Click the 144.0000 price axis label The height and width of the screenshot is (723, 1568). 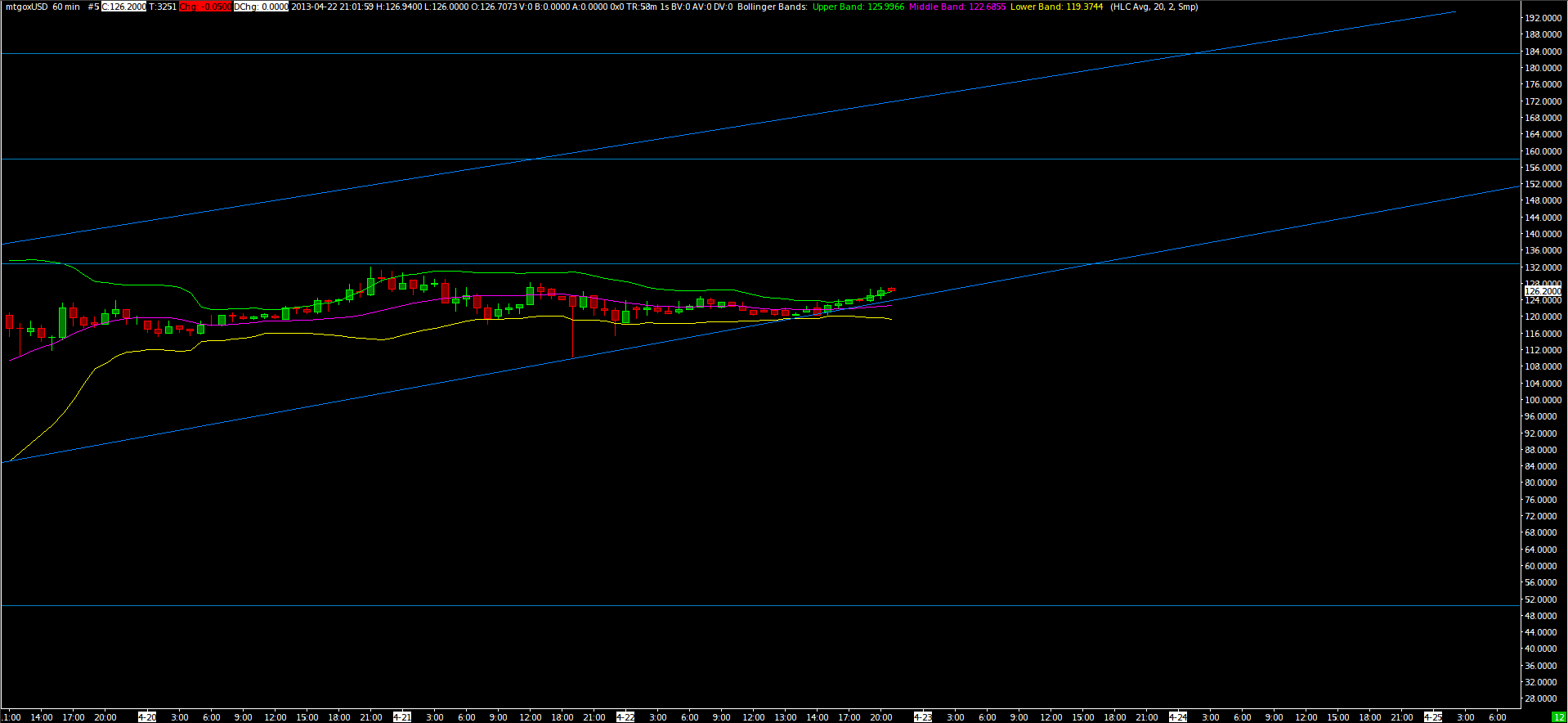1543,218
